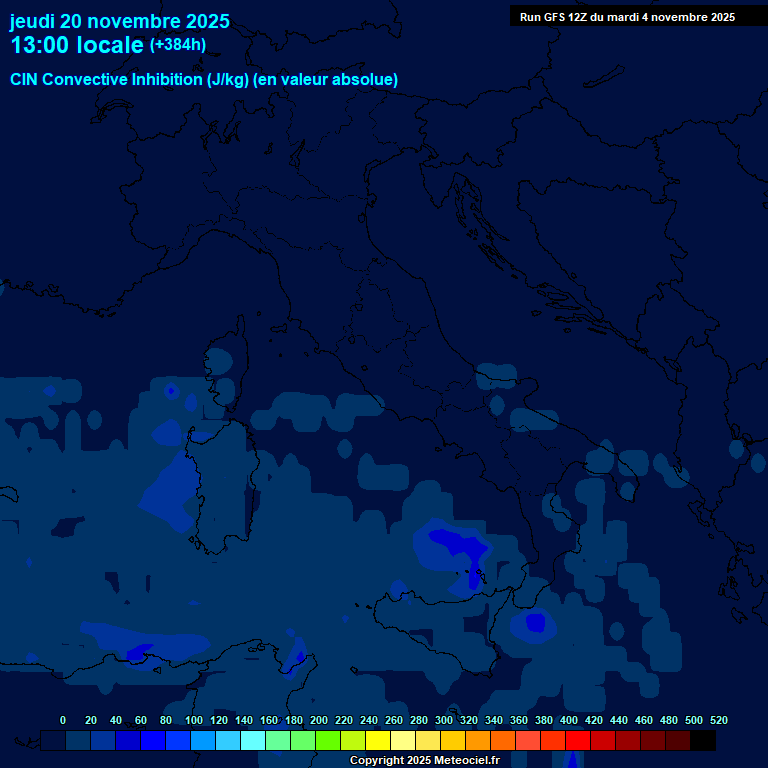Click the pure blue 60 legend swatch
This screenshot has width=768, height=768.
(x=153, y=740)
